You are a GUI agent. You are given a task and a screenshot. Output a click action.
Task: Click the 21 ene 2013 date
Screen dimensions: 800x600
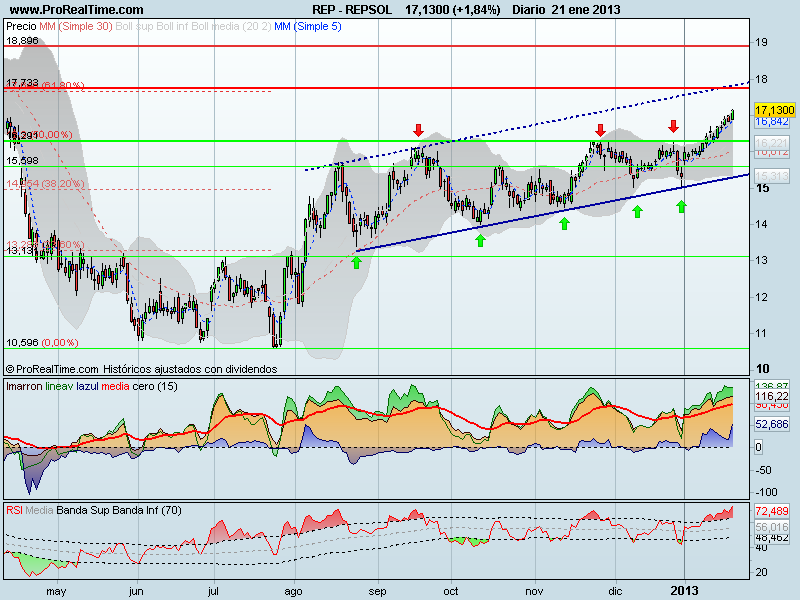click(x=586, y=9)
